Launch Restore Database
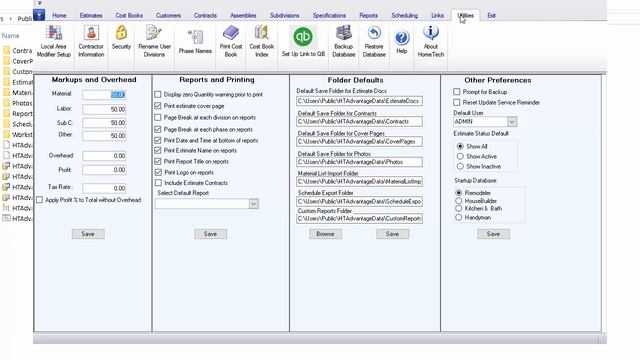The width and height of the screenshot is (640, 360). click(x=374, y=42)
